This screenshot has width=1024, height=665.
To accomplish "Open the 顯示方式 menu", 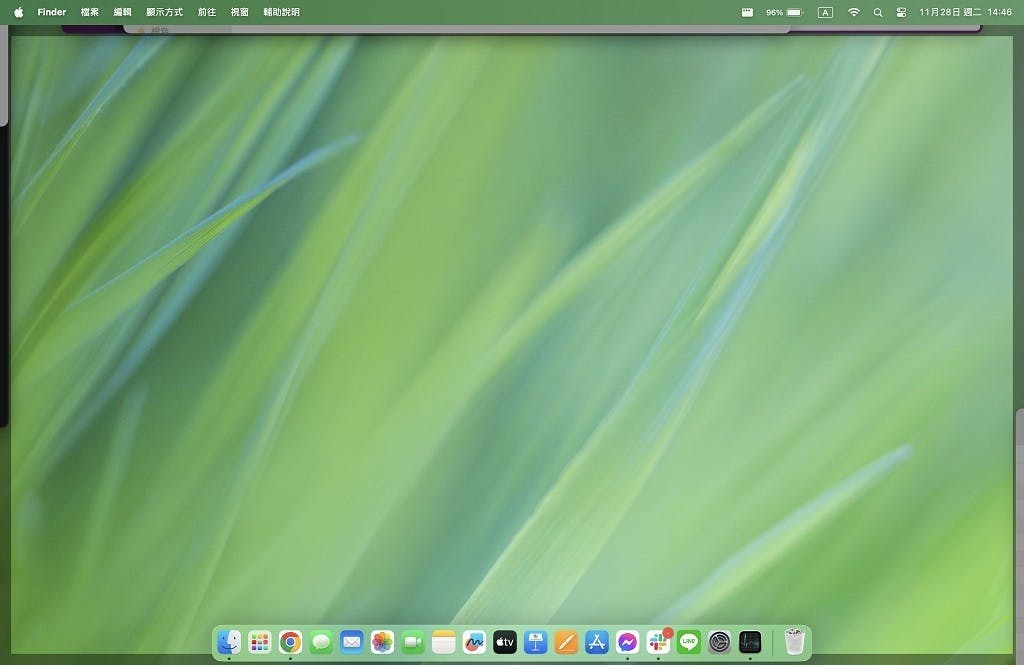I will (164, 12).
